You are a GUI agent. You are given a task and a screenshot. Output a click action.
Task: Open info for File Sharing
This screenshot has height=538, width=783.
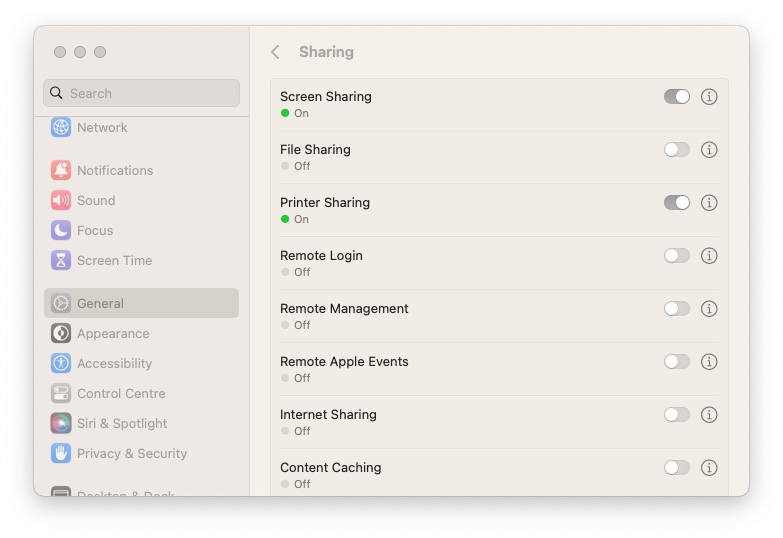(709, 149)
